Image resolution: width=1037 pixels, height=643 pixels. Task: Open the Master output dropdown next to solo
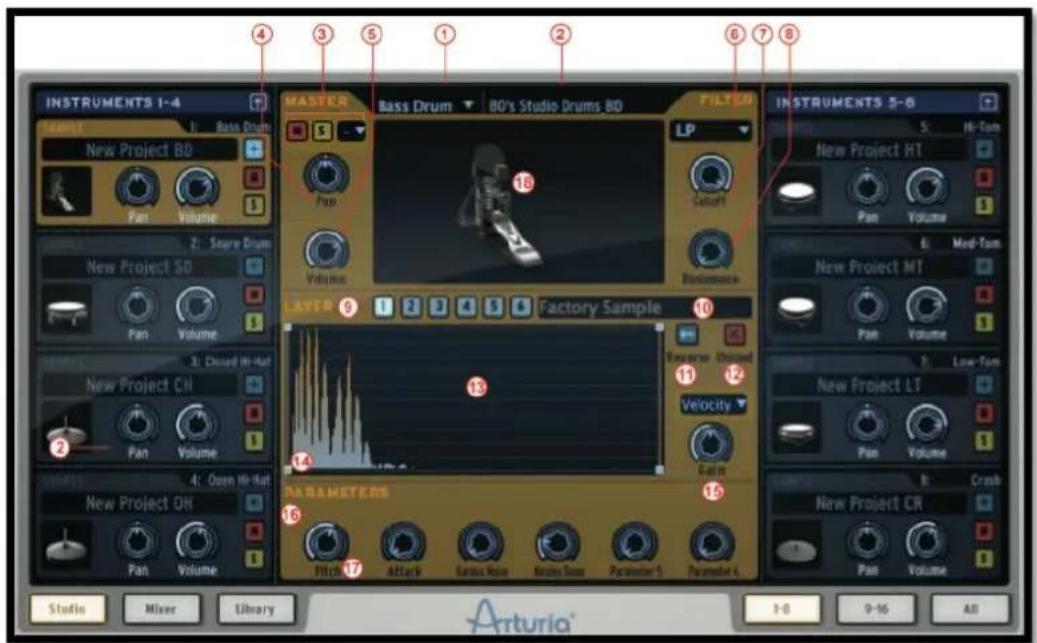[x=351, y=131]
